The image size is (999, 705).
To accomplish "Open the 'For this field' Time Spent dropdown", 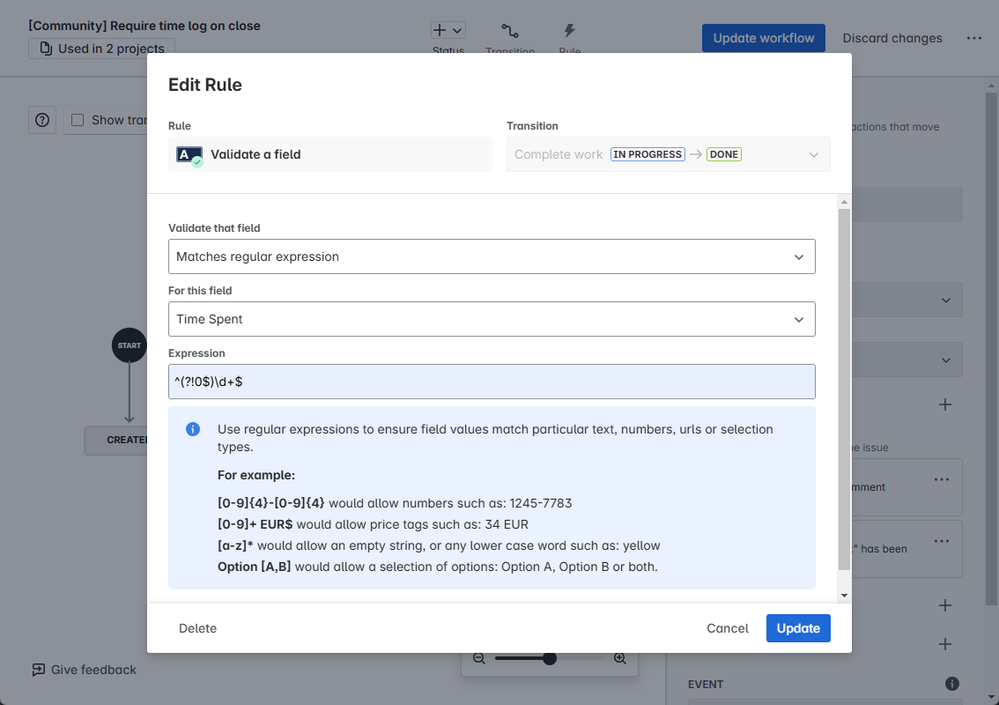I will point(491,319).
